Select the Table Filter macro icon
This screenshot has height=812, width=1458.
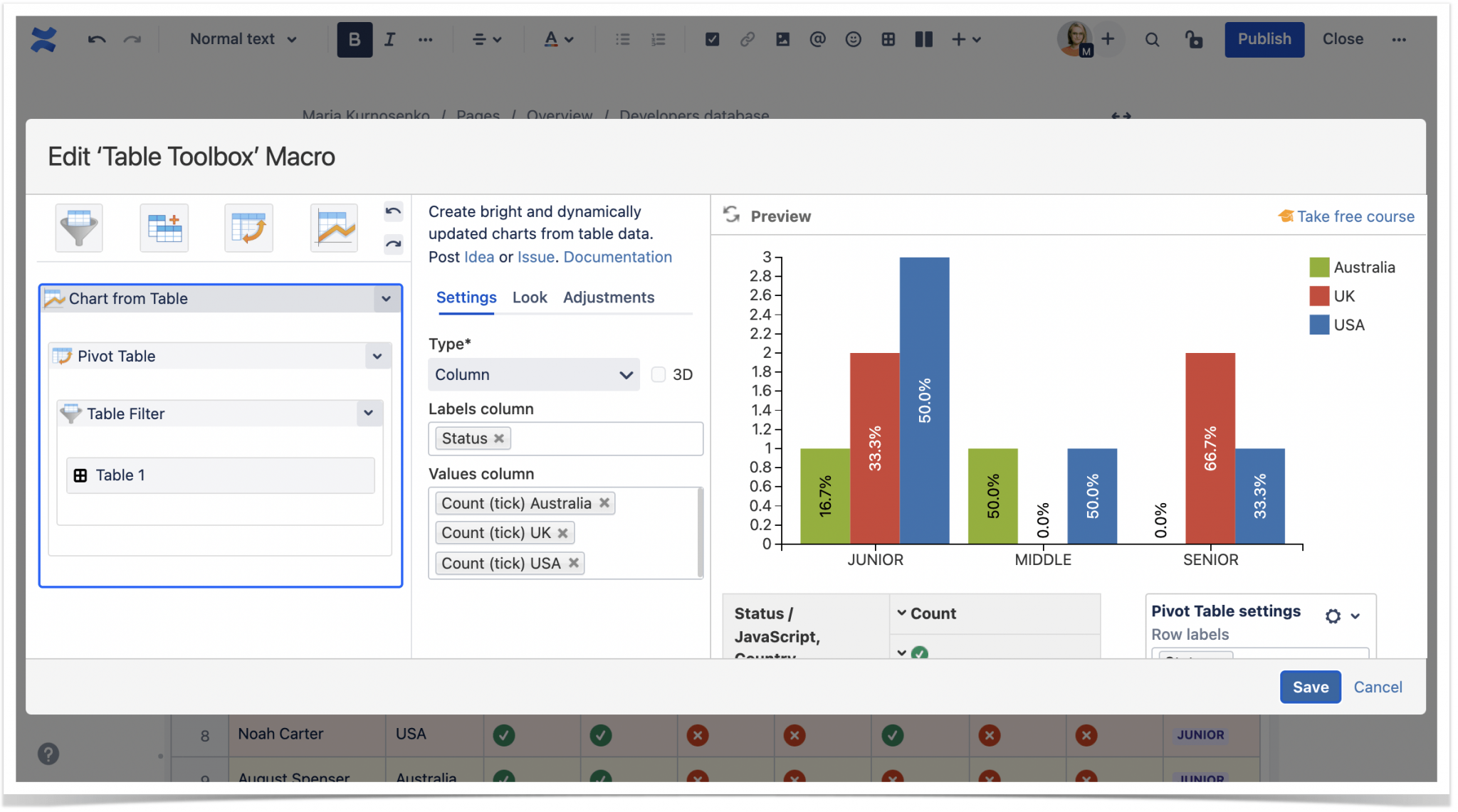click(x=78, y=228)
